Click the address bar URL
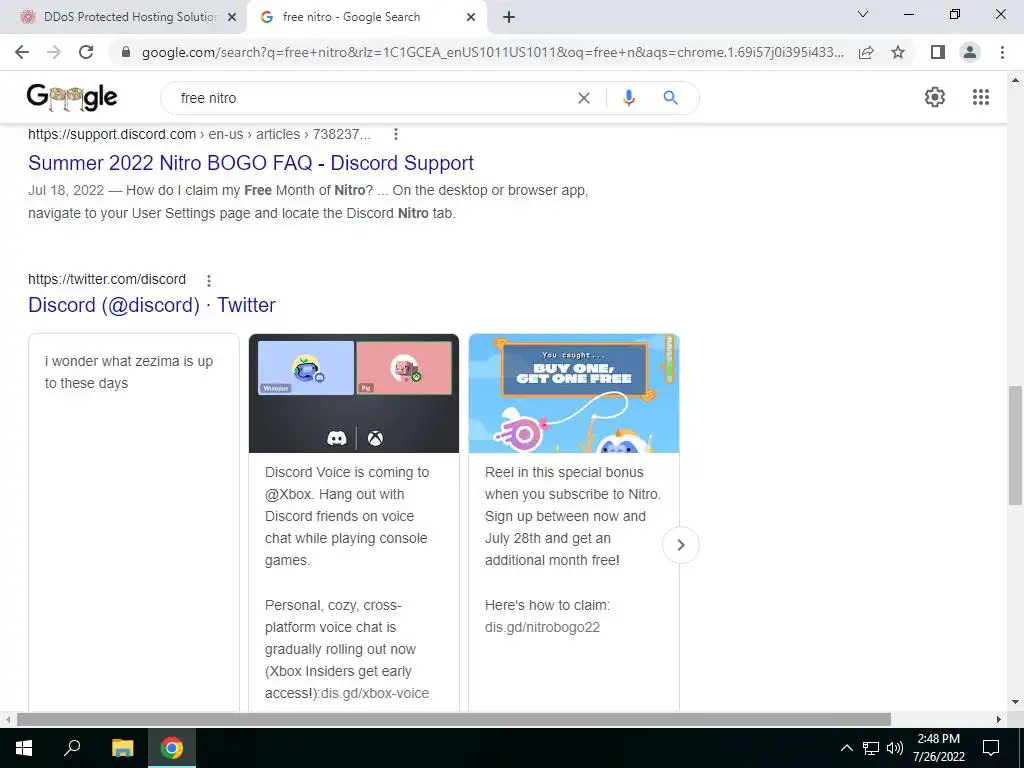The height and width of the screenshot is (768, 1024). 492,52
